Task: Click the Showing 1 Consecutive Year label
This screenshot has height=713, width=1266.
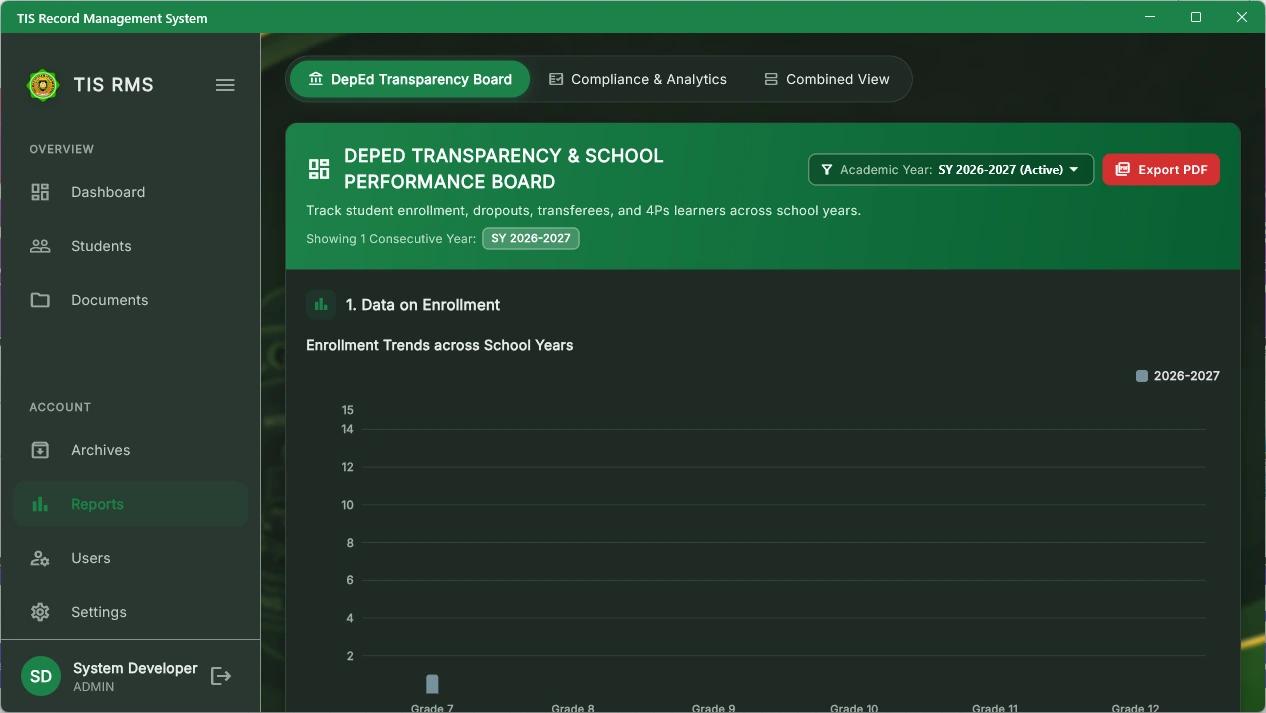Action: (391, 239)
